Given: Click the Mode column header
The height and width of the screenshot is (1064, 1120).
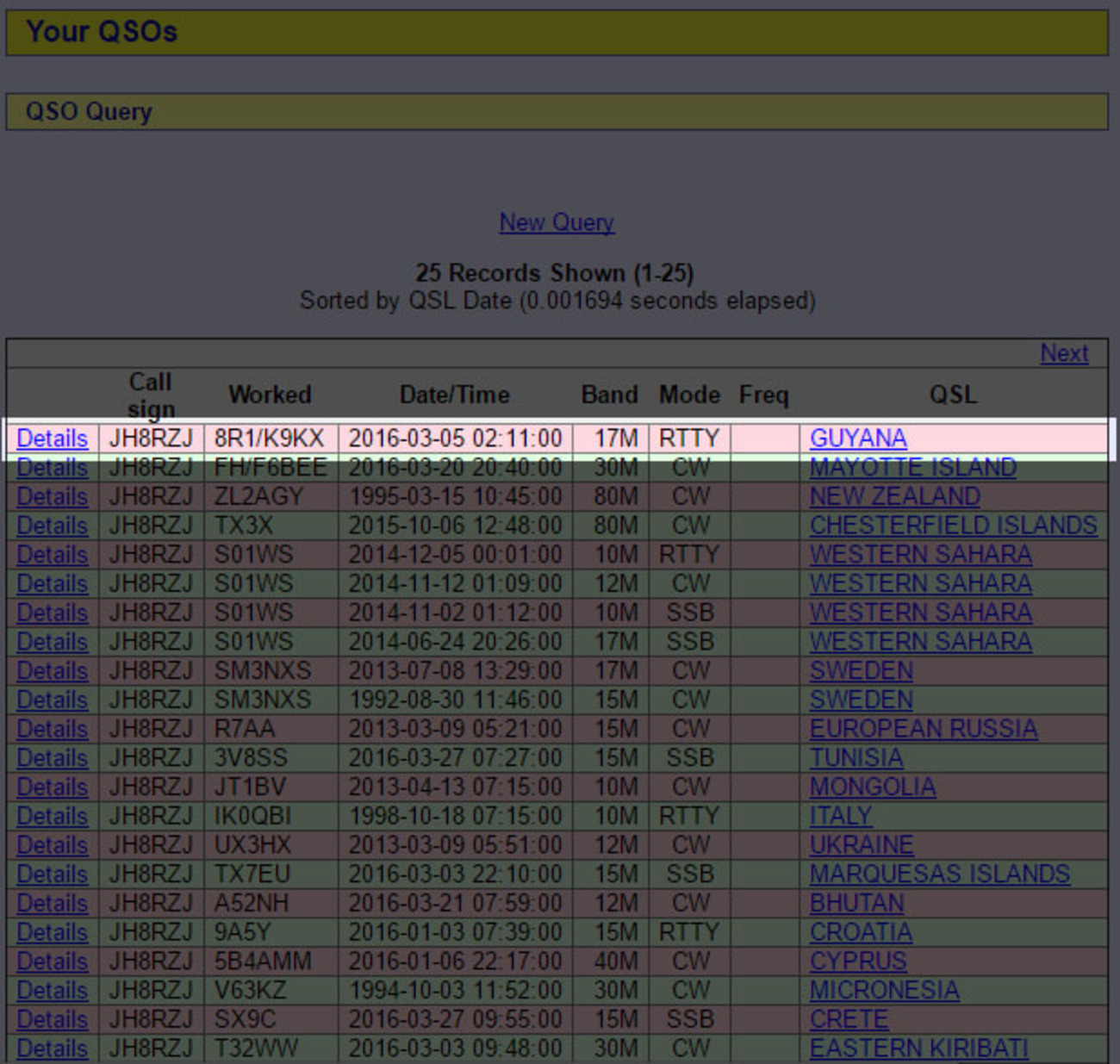Looking at the screenshot, I should point(688,395).
